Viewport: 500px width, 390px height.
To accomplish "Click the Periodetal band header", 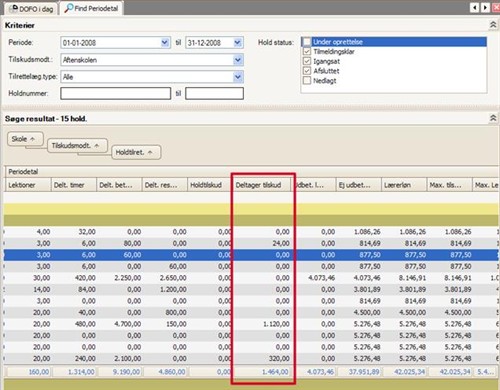I will 252,172.
